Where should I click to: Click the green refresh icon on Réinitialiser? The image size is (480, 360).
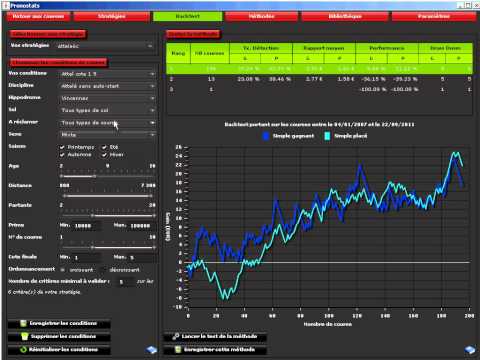23,350
